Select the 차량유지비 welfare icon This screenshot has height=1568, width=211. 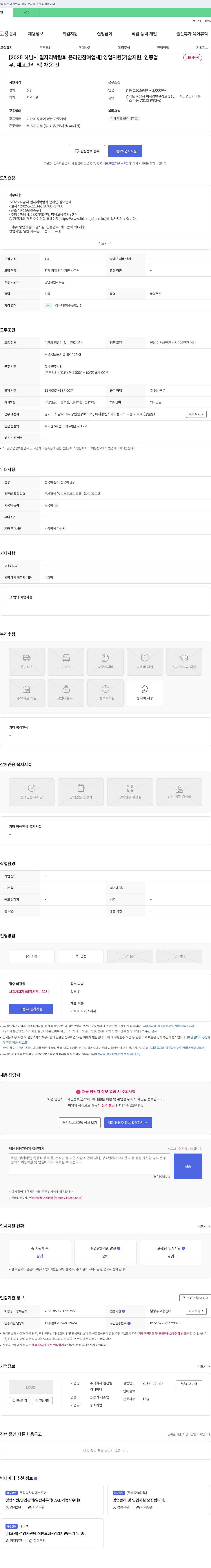coord(105,662)
